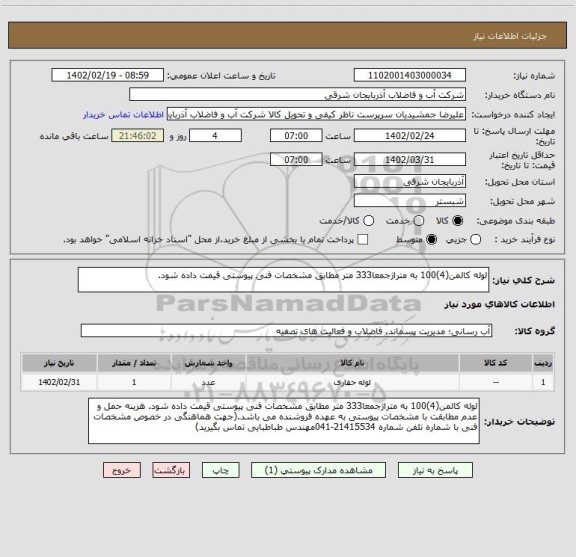Toggle the اسناد خزانه اسلامی payment checkbox
This screenshot has height=557, width=576.
point(363,240)
